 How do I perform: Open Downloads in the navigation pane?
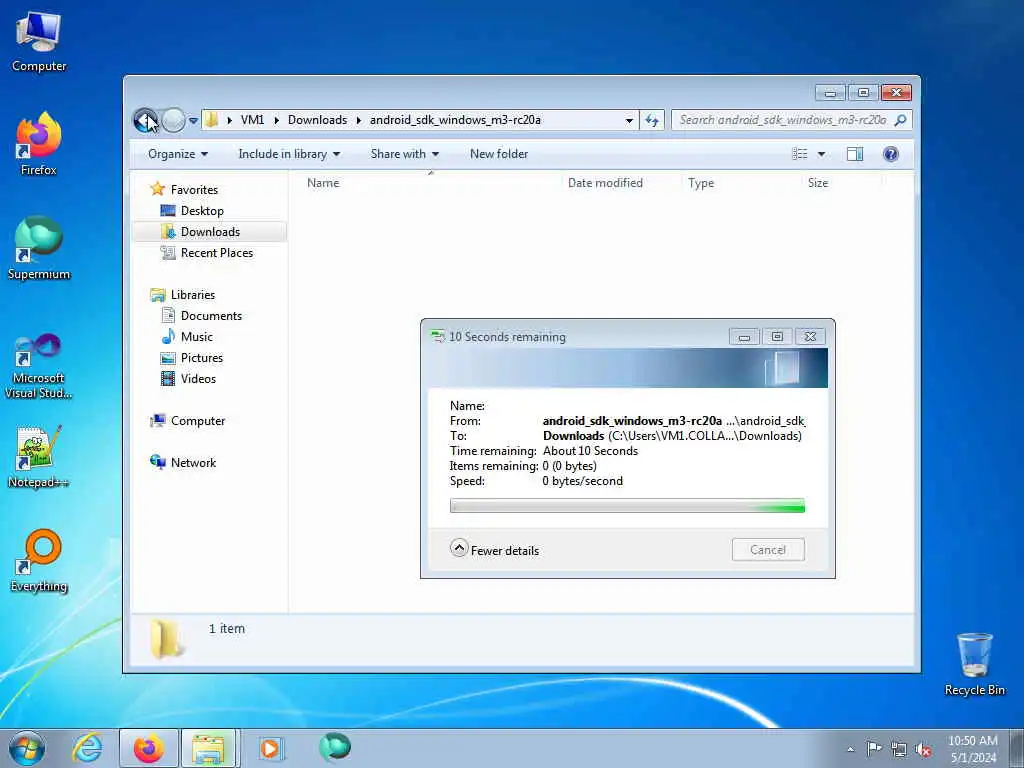pos(210,232)
